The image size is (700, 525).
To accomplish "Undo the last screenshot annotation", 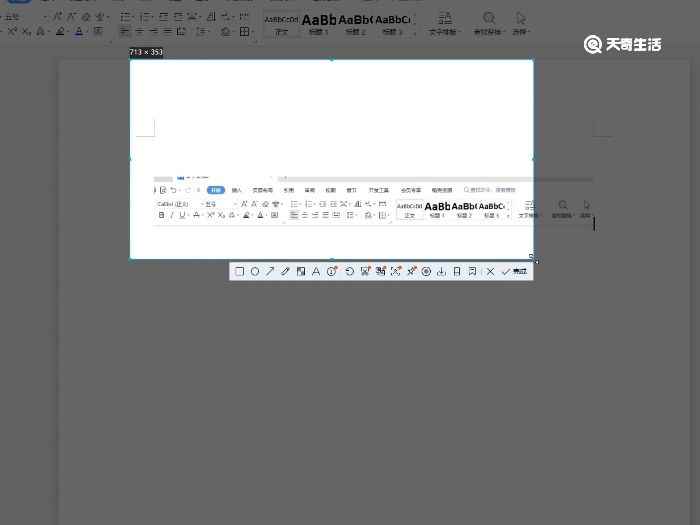I will [350, 271].
